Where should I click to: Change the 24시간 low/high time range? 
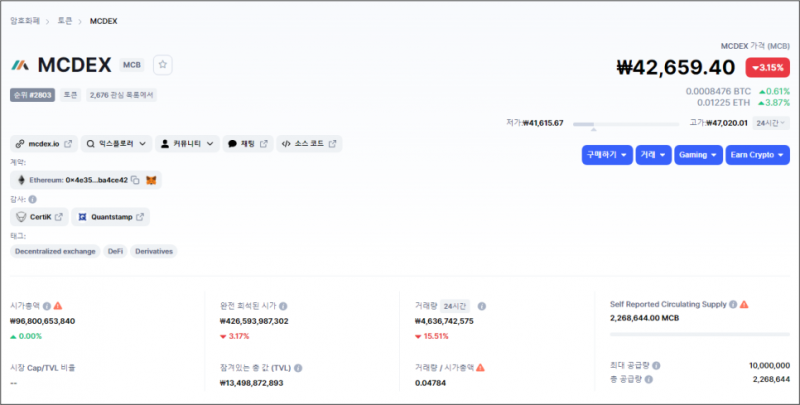[x=770, y=123]
